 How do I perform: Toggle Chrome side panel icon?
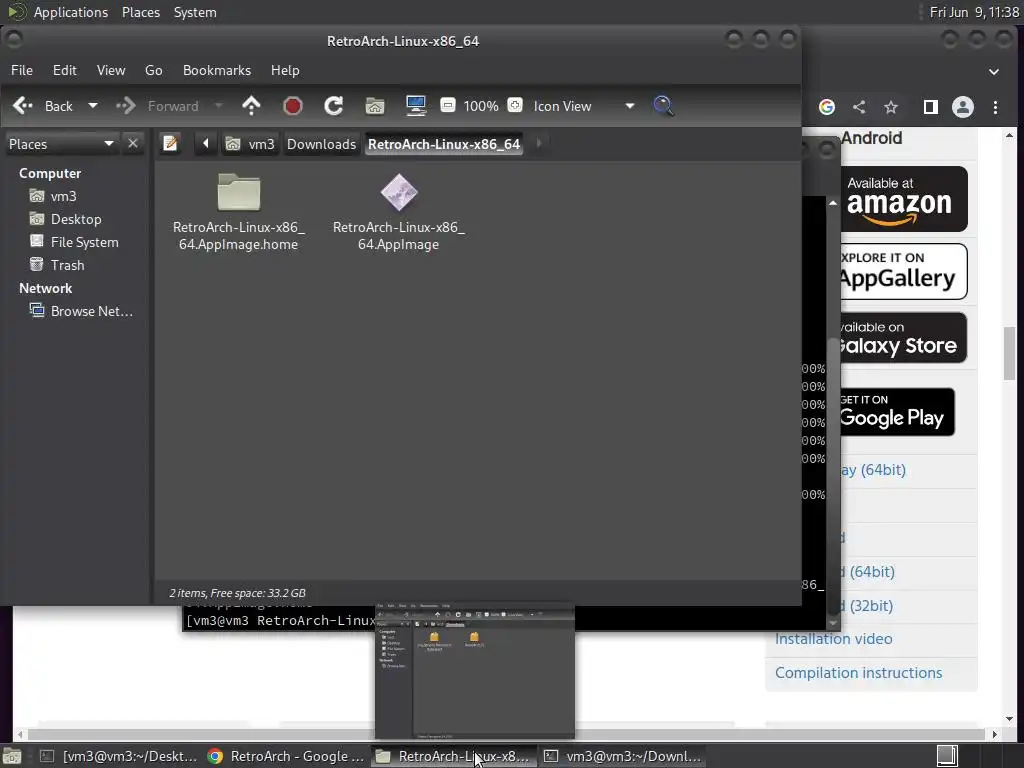(x=931, y=107)
